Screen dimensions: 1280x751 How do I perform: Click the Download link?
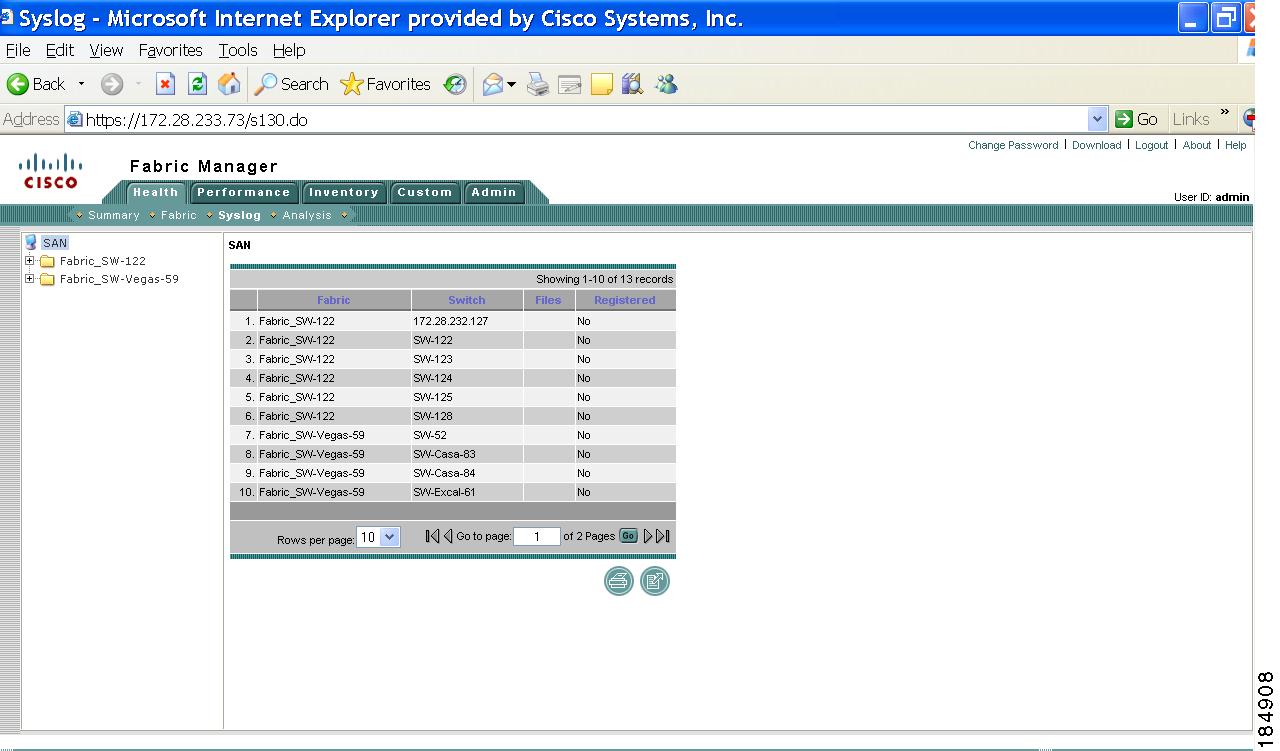pos(1097,146)
